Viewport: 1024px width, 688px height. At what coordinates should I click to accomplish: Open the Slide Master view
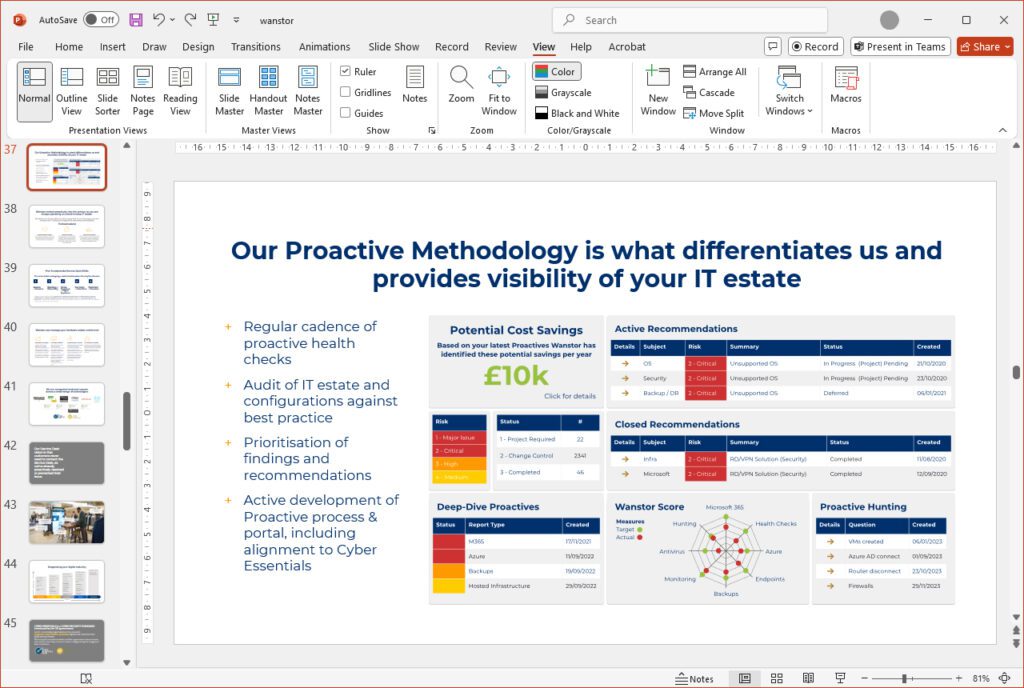(x=229, y=91)
